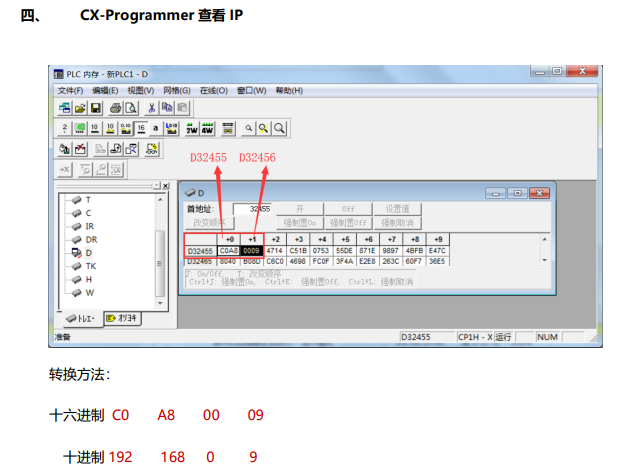Click the 开 button in D window
This screenshot has height=471, width=634.
click(x=300, y=209)
